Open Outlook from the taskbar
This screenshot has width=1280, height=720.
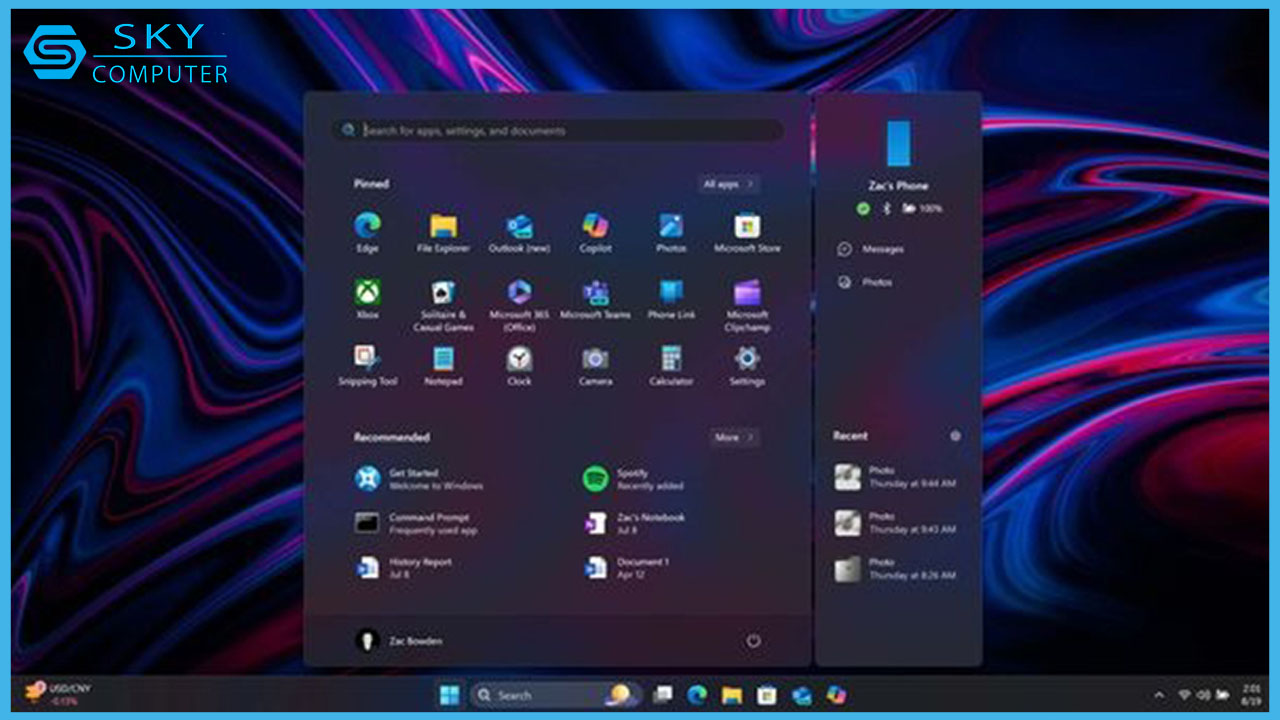(801, 695)
